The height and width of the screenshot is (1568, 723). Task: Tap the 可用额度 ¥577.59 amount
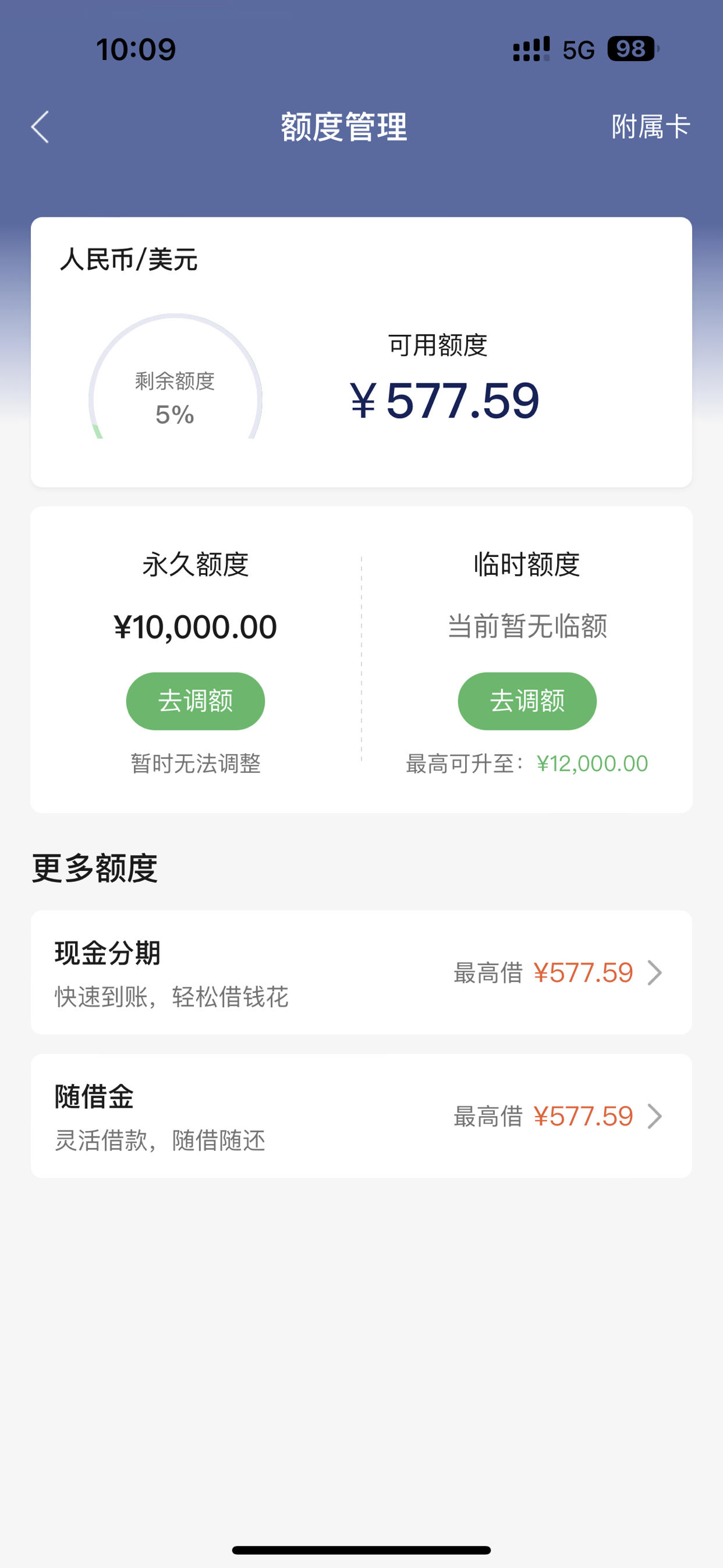[x=444, y=401]
